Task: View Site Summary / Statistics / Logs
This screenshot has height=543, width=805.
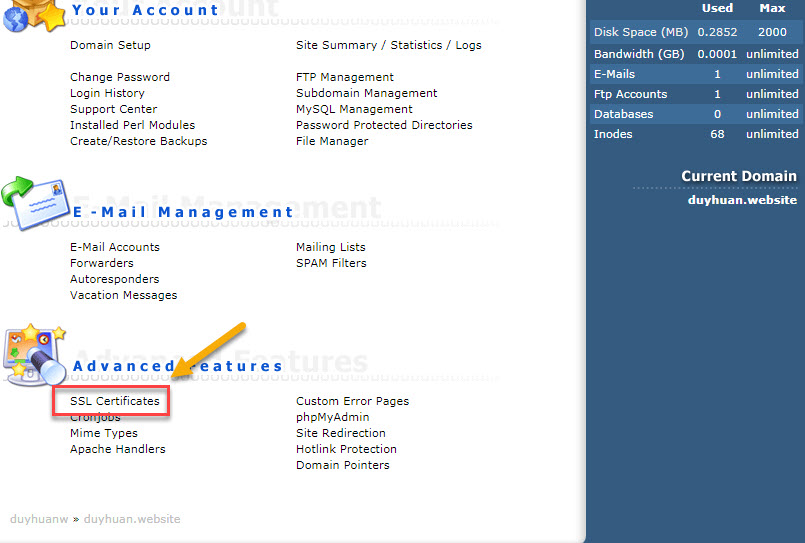Action: click(x=388, y=45)
